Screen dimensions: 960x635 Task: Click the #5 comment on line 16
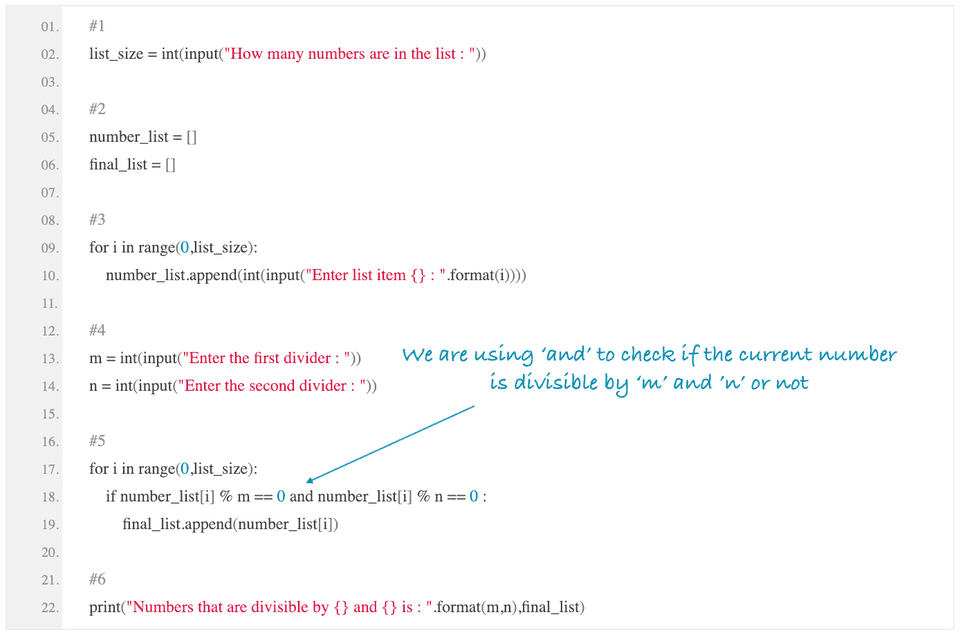[97, 441]
